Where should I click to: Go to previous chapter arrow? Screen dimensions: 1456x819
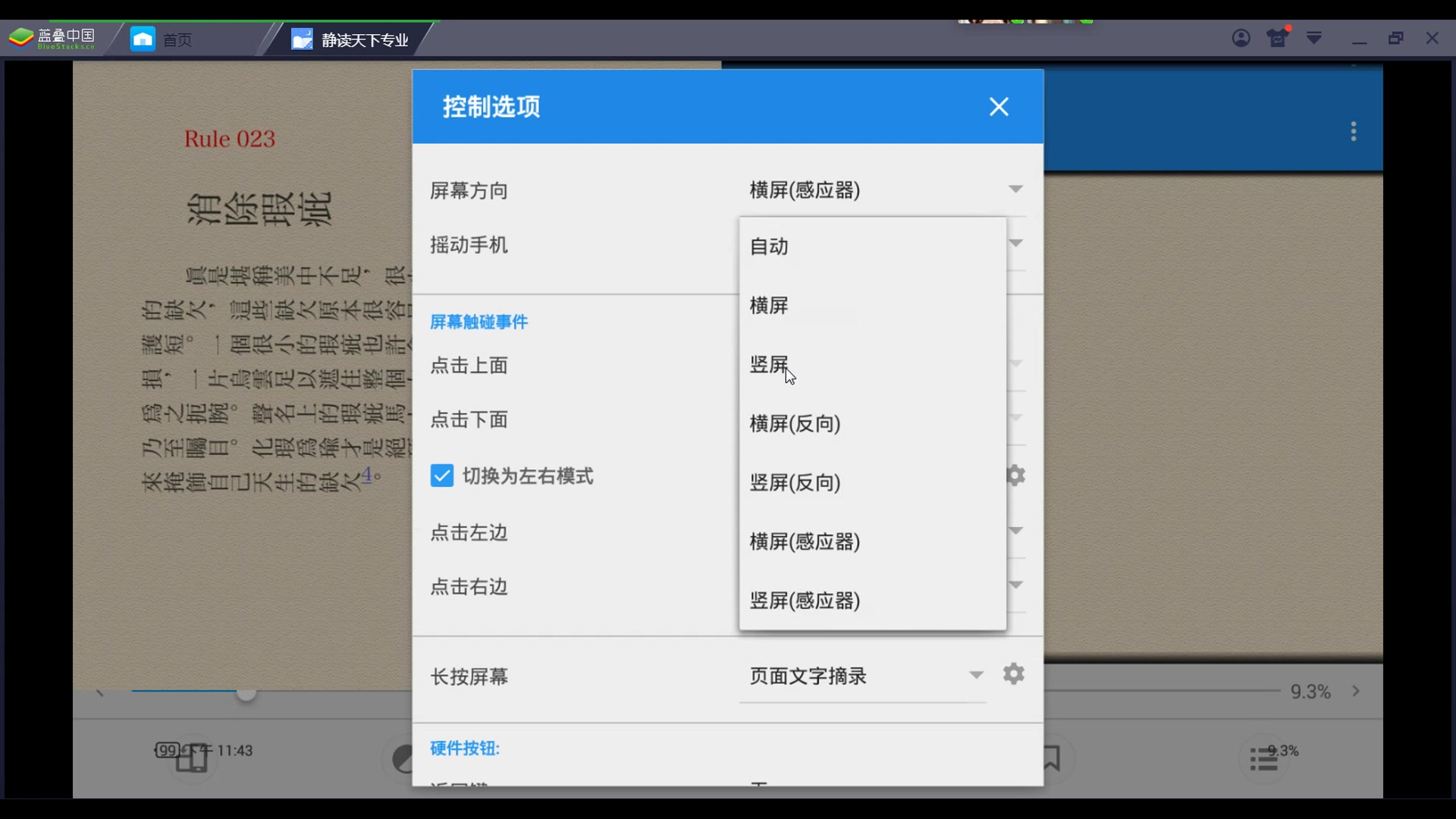pyautogui.click(x=99, y=692)
